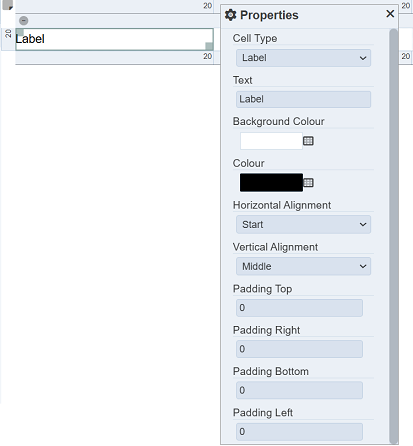Click the Properties gear icon
This screenshot has height=446, width=413.
pyautogui.click(x=230, y=15)
